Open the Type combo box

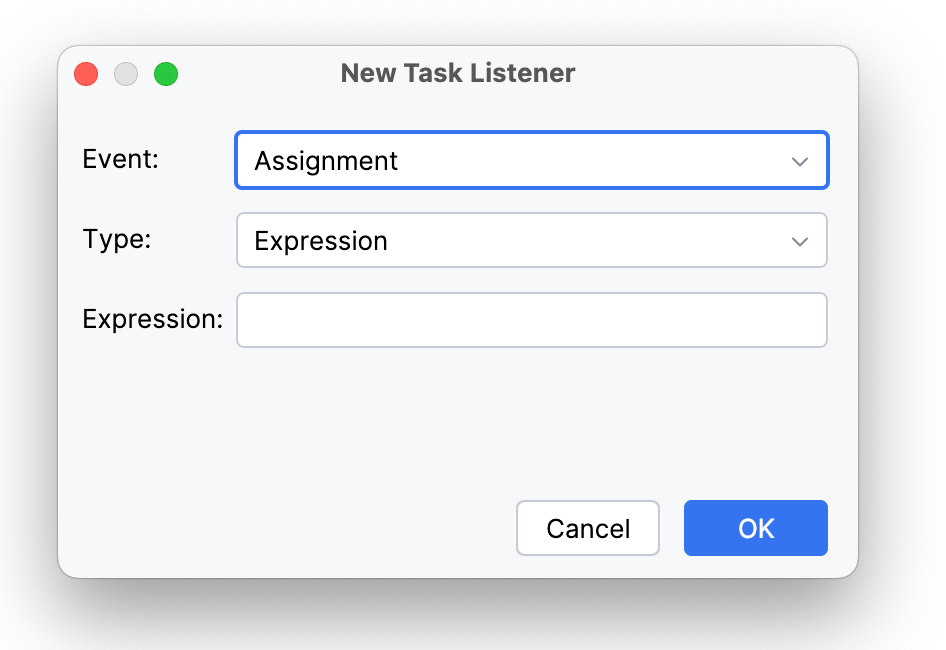click(531, 241)
